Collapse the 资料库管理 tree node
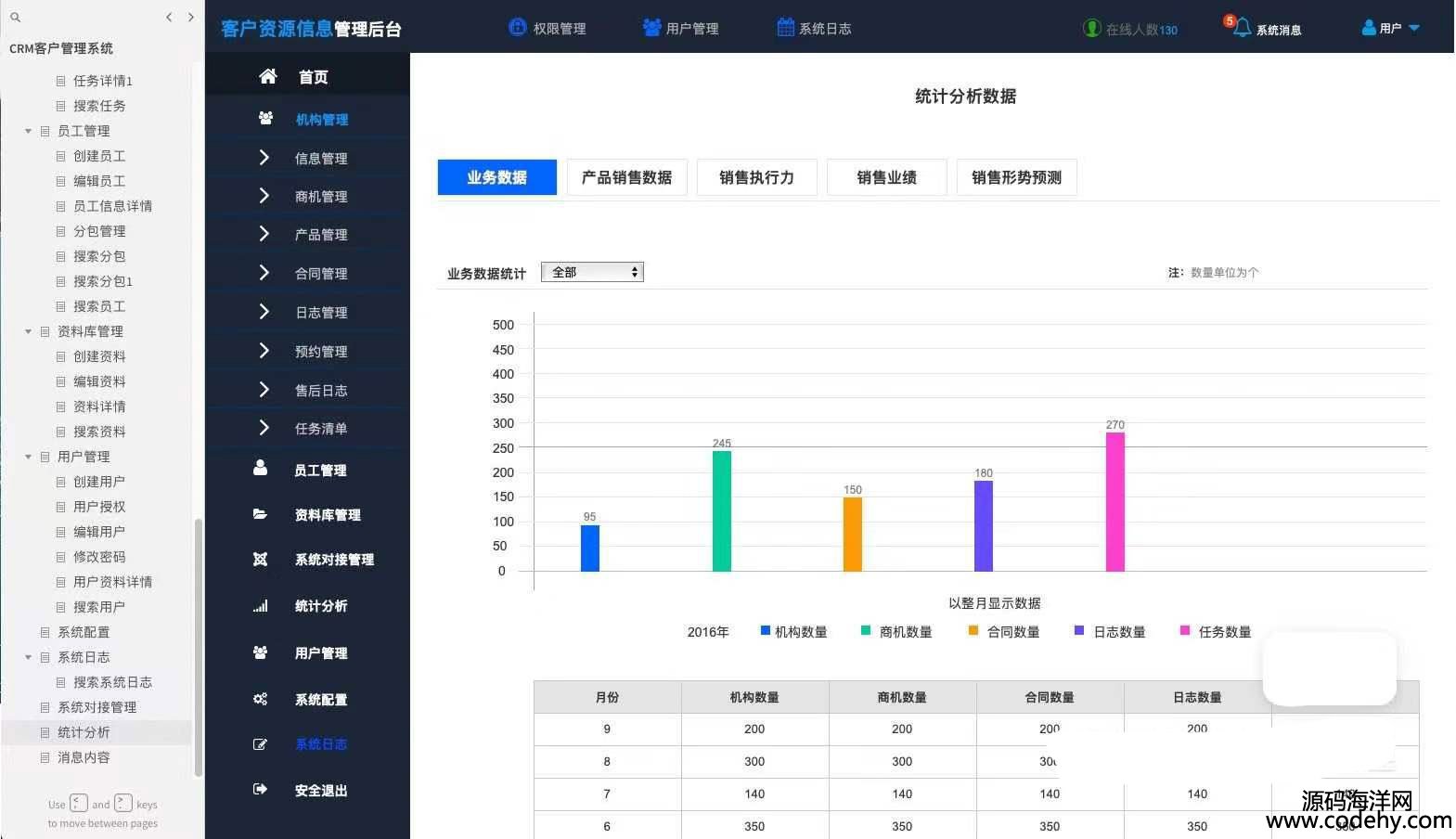Image resolution: width=1456 pixels, height=839 pixels. coord(28,331)
